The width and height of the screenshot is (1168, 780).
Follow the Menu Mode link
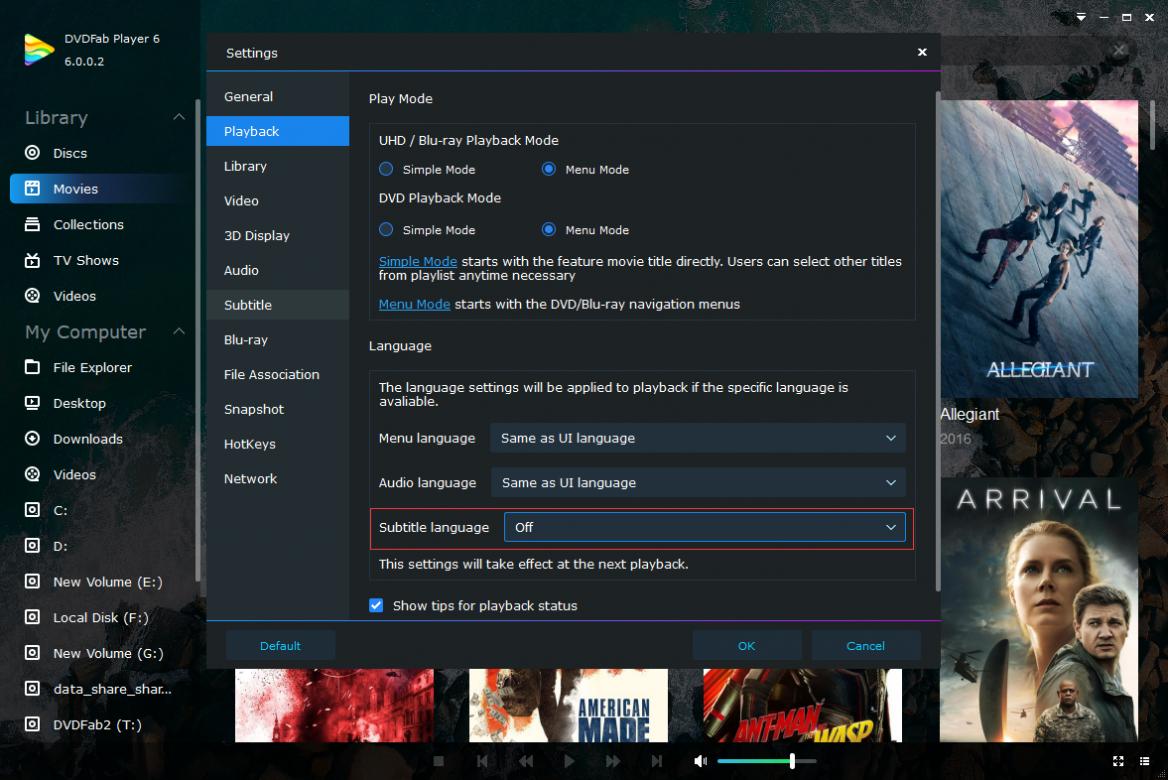(414, 304)
